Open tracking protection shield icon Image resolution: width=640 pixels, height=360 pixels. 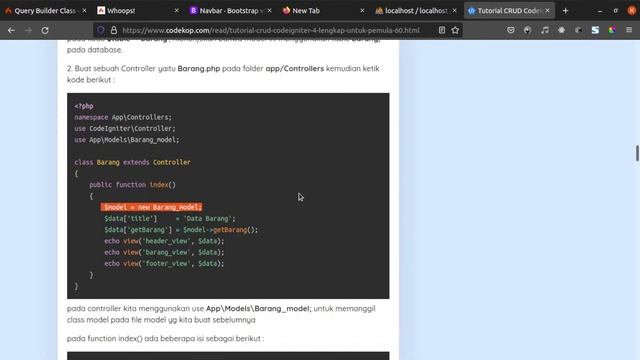tap(101, 30)
